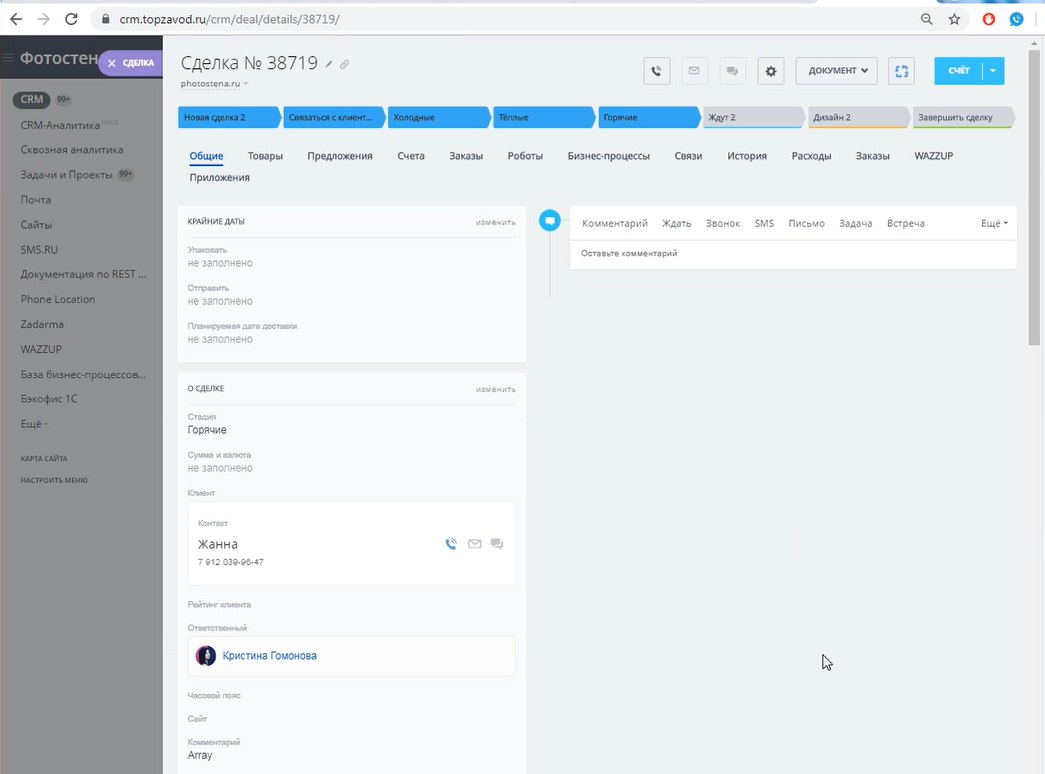Click the address bar URL
The image size is (1045, 774).
coord(229,19)
